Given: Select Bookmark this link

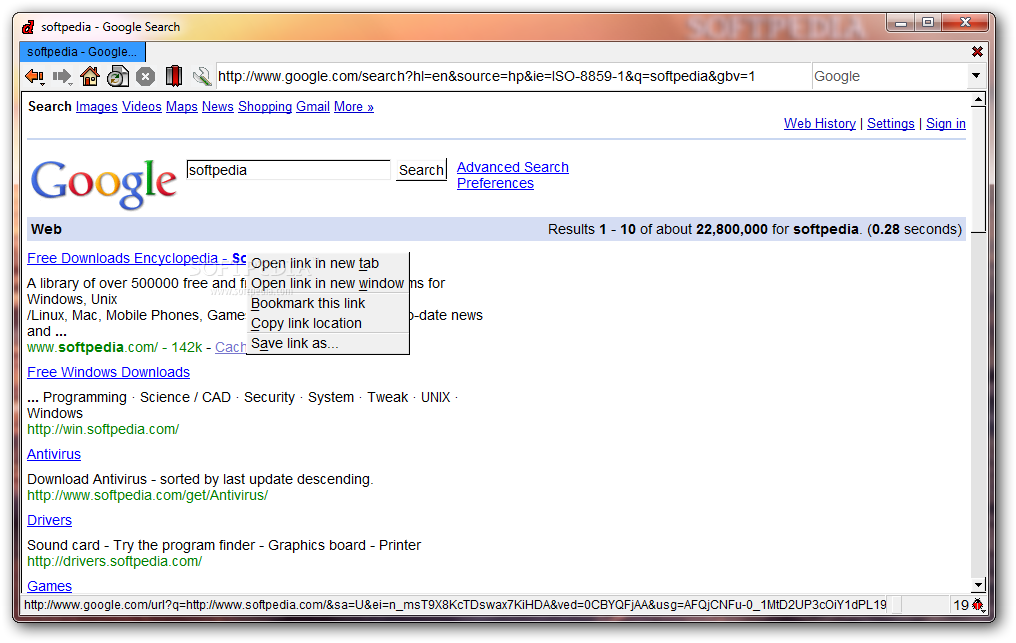Looking at the screenshot, I should (327, 303).
